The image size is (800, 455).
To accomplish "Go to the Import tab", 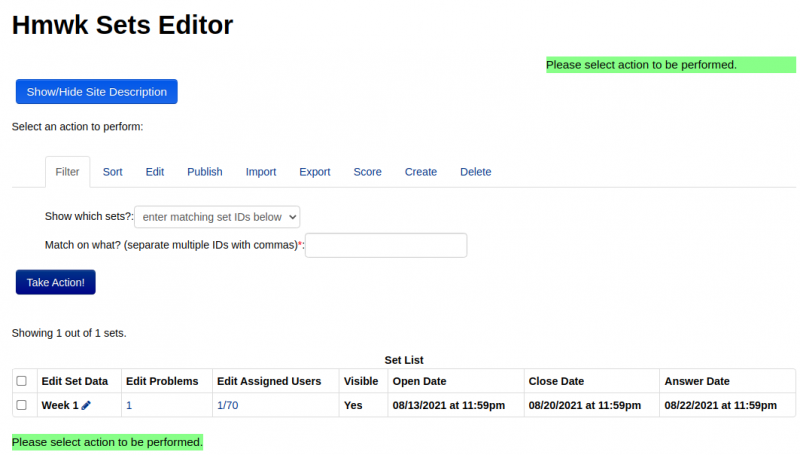I will click(261, 172).
